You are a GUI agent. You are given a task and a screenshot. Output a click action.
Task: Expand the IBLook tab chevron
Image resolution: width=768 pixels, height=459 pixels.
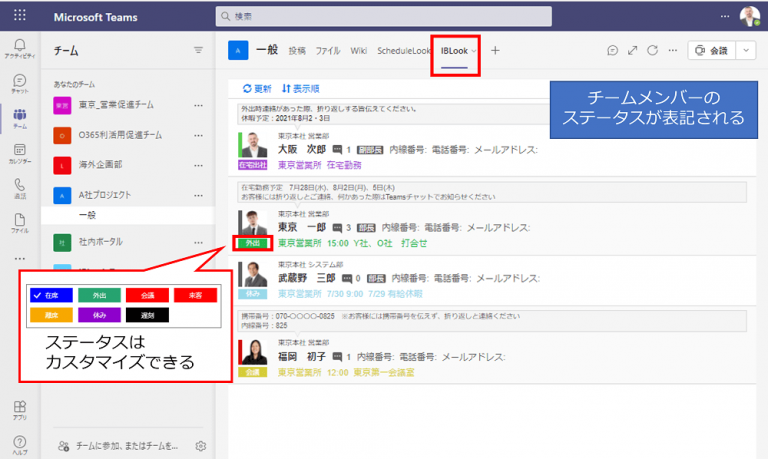tap(474, 50)
